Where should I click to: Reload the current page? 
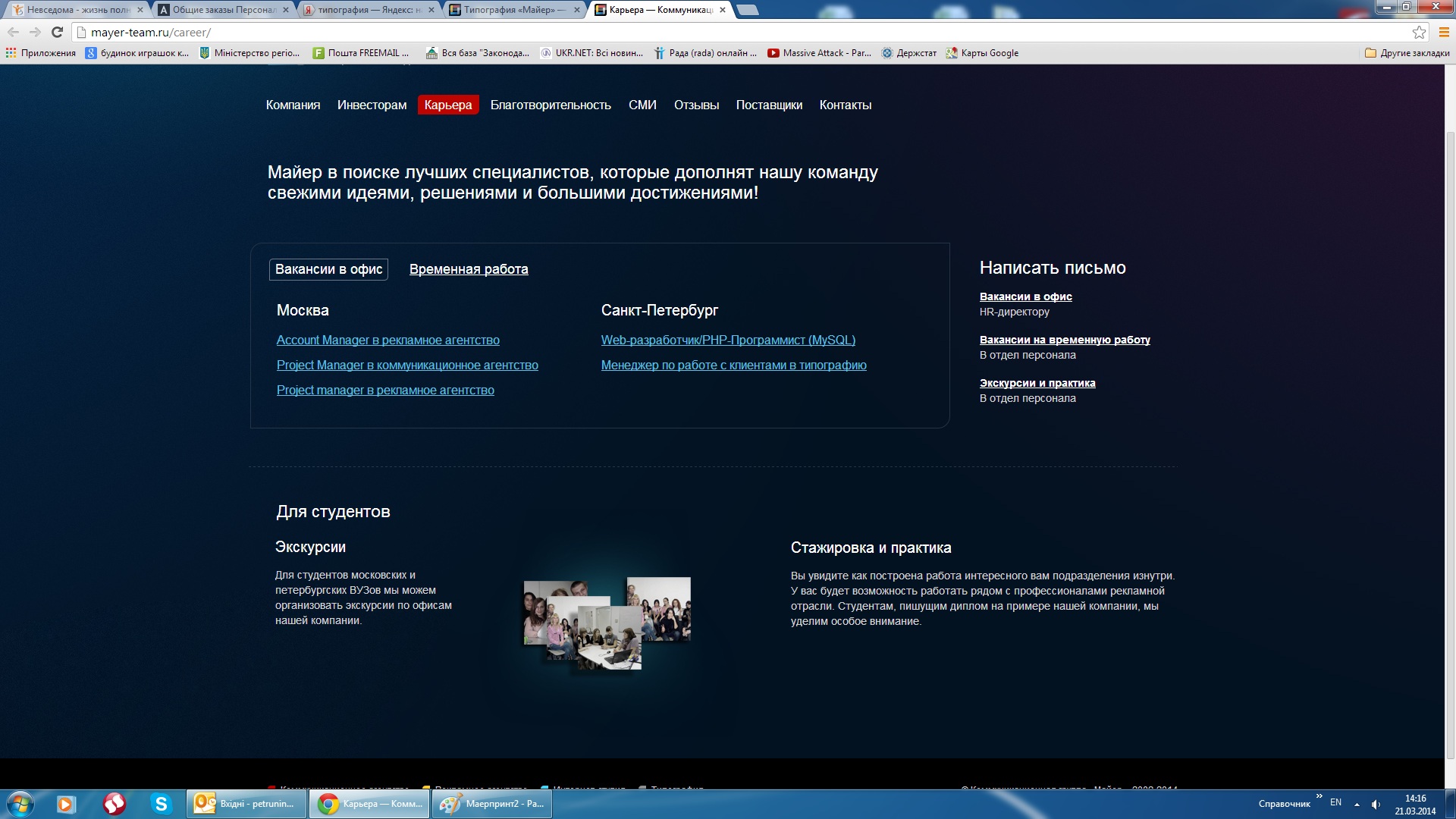57,32
